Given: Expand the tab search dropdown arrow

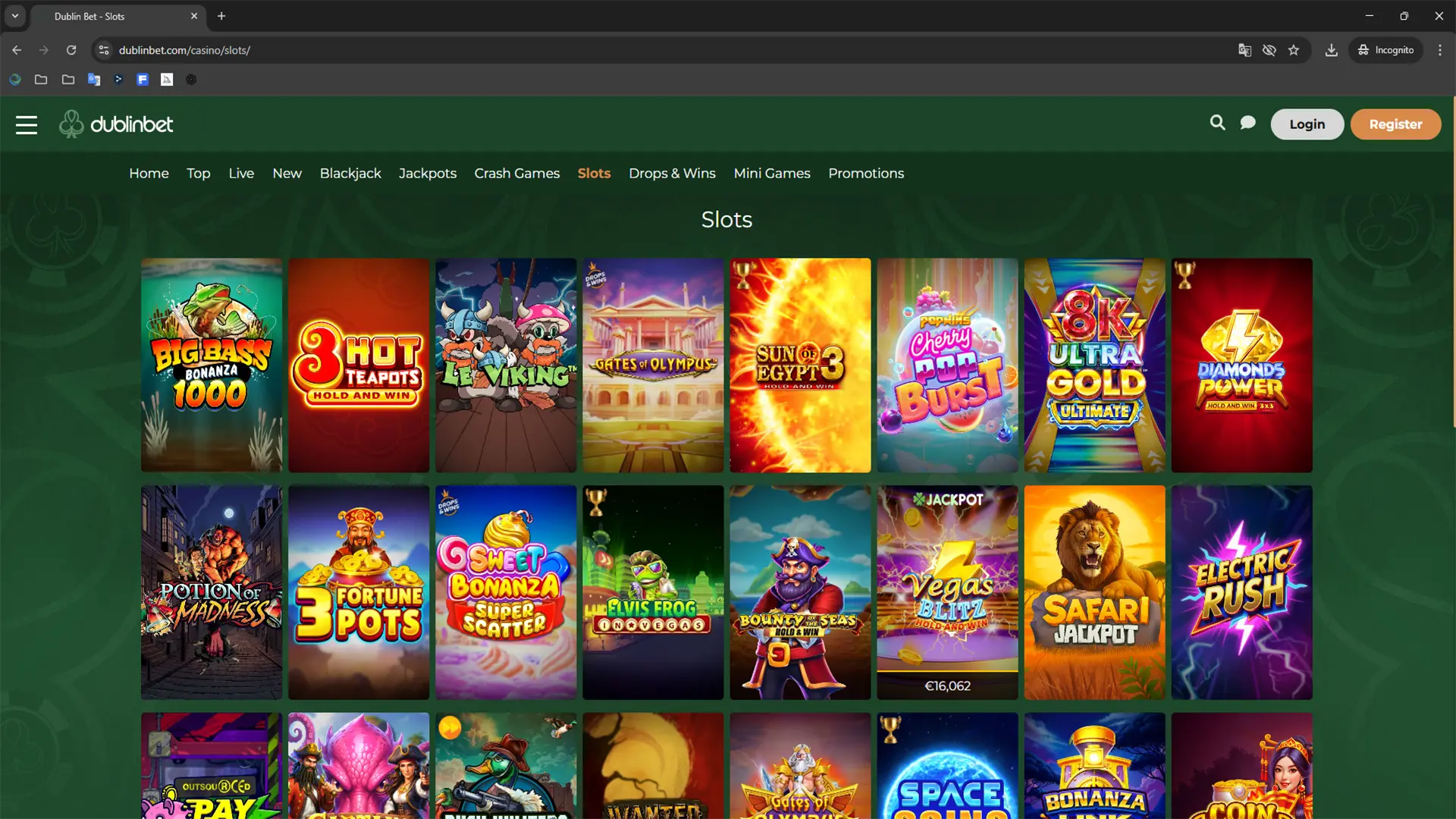Looking at the screenshot, I should click(14, 16).
